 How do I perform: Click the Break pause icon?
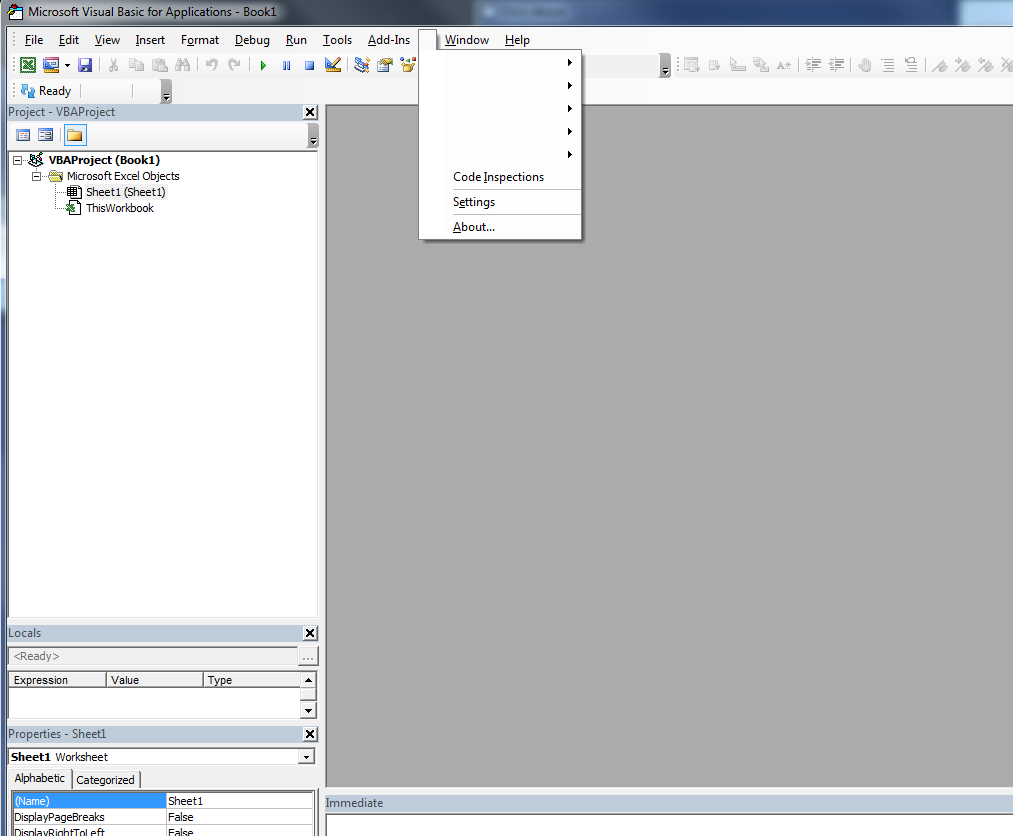286,65
